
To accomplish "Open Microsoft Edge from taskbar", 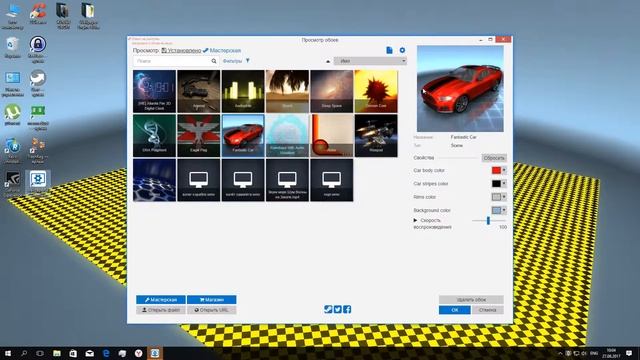I will (106, 353).
